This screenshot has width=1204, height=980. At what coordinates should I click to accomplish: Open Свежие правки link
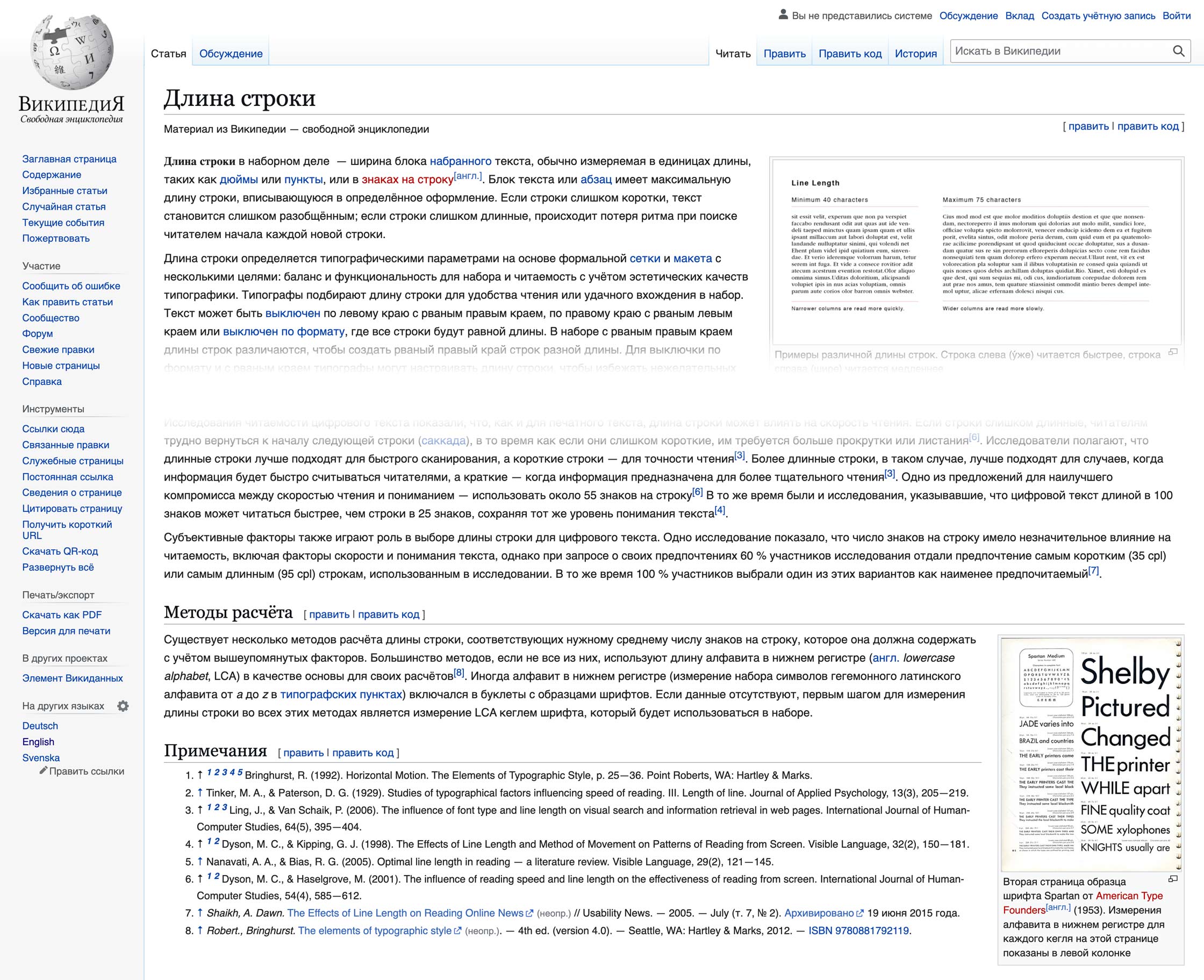pyautogui.click(x=58, y=349)
